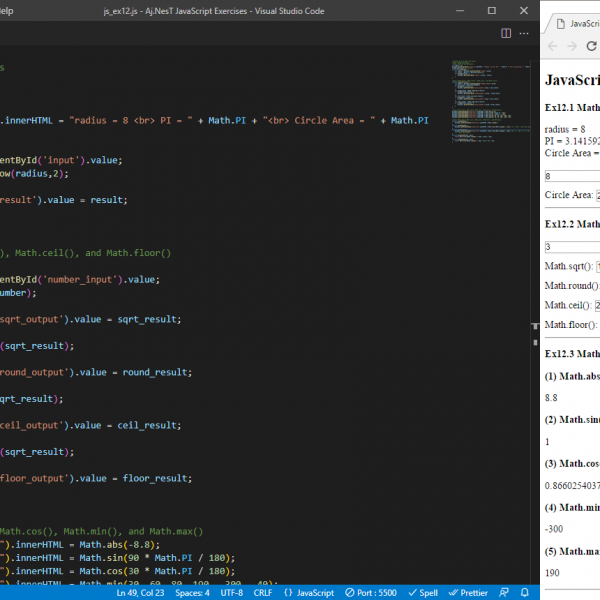Select the JavaScript language mode
Image resolution: width=600 pixels, height=600 pixels.
[309, 592]
